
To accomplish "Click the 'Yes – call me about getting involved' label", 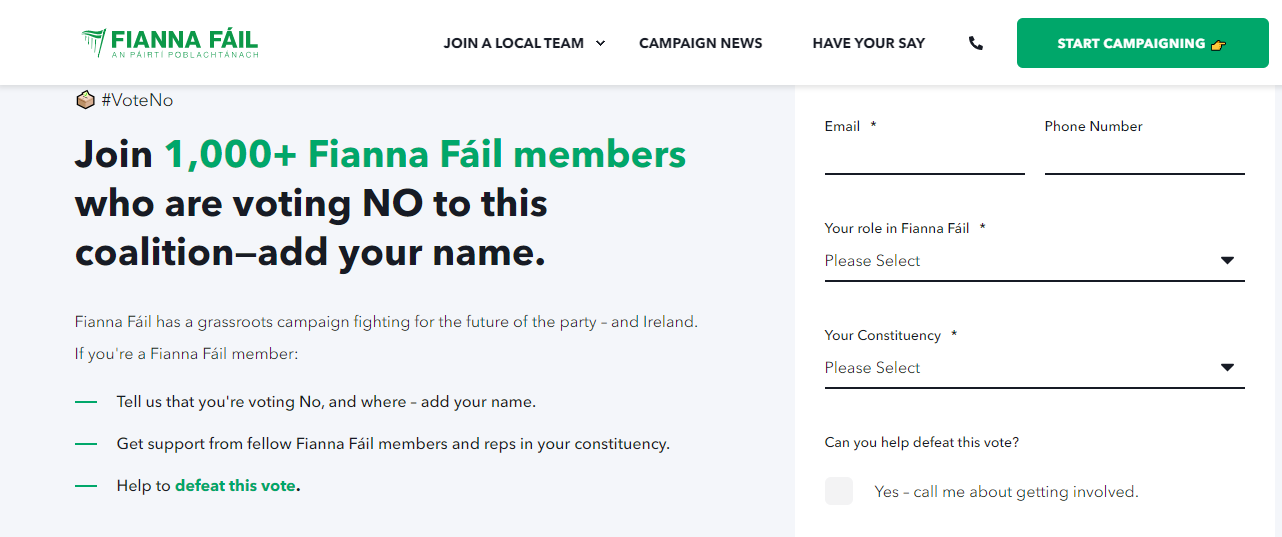I will tap(1006, 492).
